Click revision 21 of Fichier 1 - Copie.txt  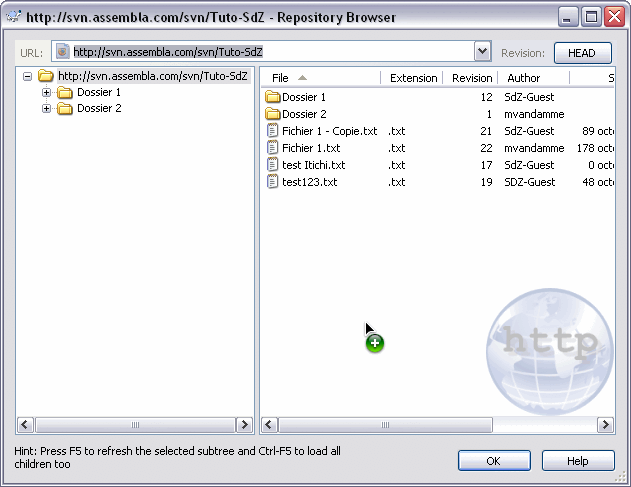click(486, 131)
